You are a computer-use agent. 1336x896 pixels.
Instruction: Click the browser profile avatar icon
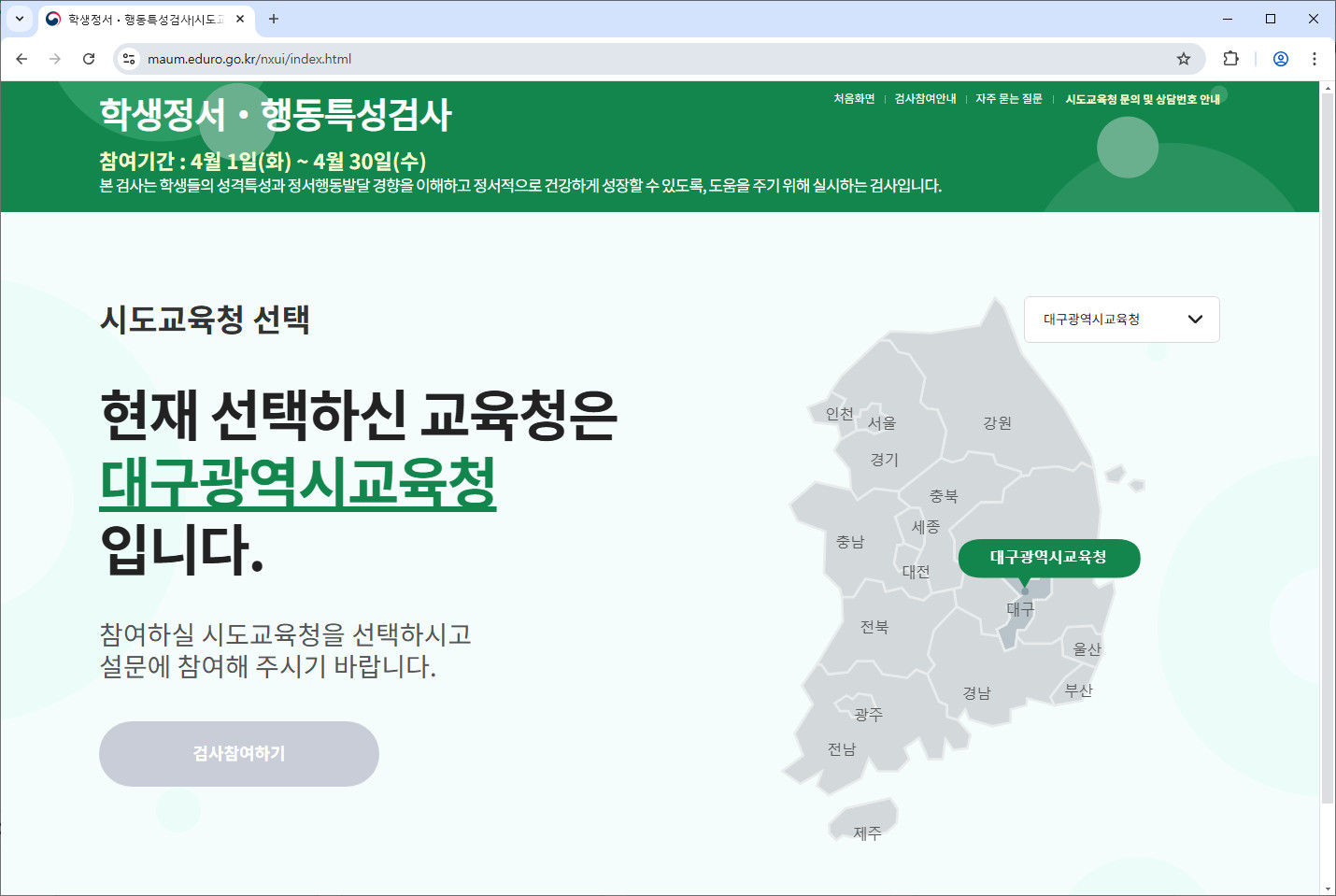coord(1279,58)
